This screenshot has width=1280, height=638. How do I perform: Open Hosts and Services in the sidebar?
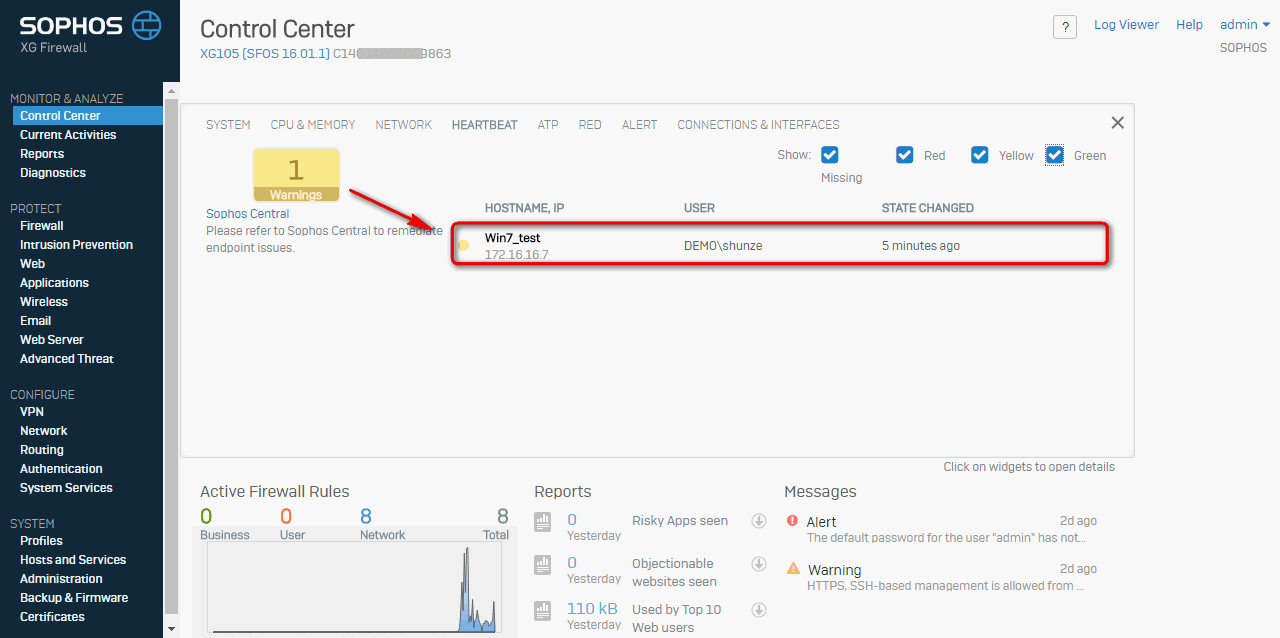click(x=73, y=560)
